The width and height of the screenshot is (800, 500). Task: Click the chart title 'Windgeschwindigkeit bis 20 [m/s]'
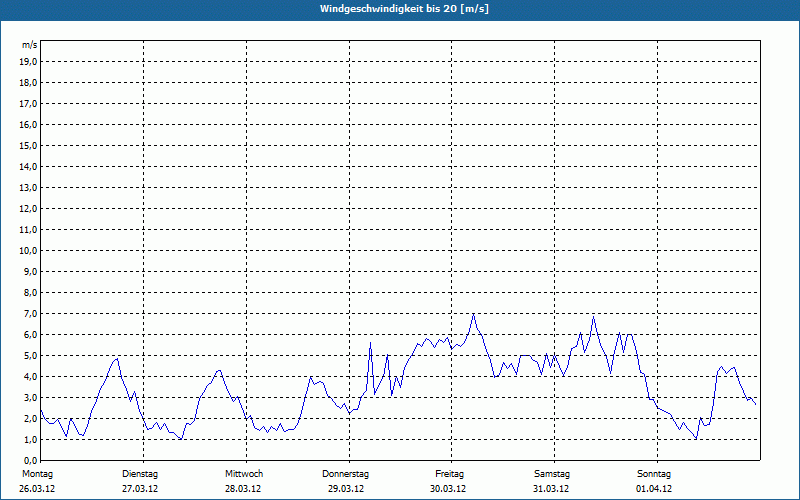pos(404,9)
